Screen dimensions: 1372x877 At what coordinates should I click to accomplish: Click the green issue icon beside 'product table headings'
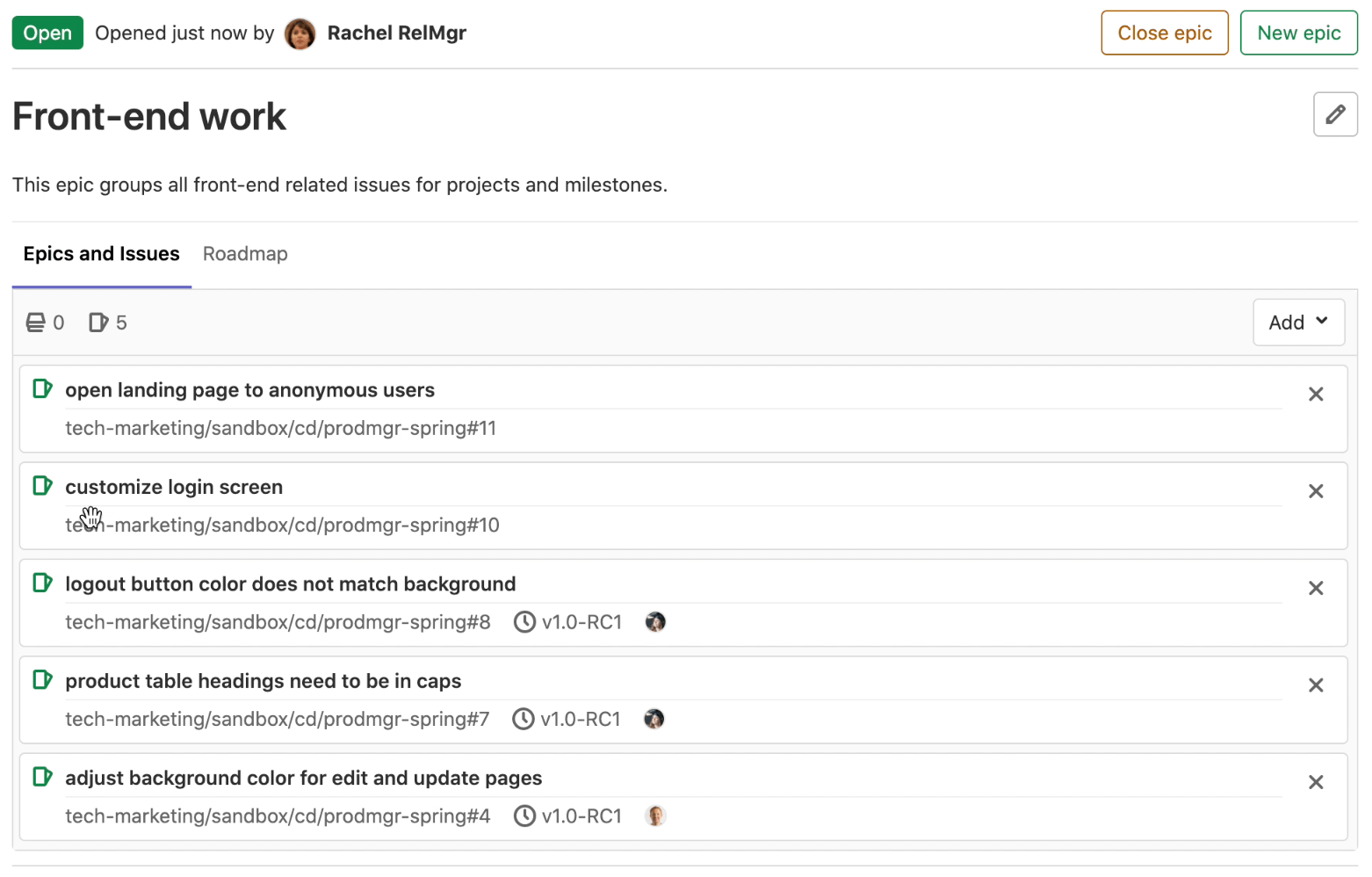[41, 679]
